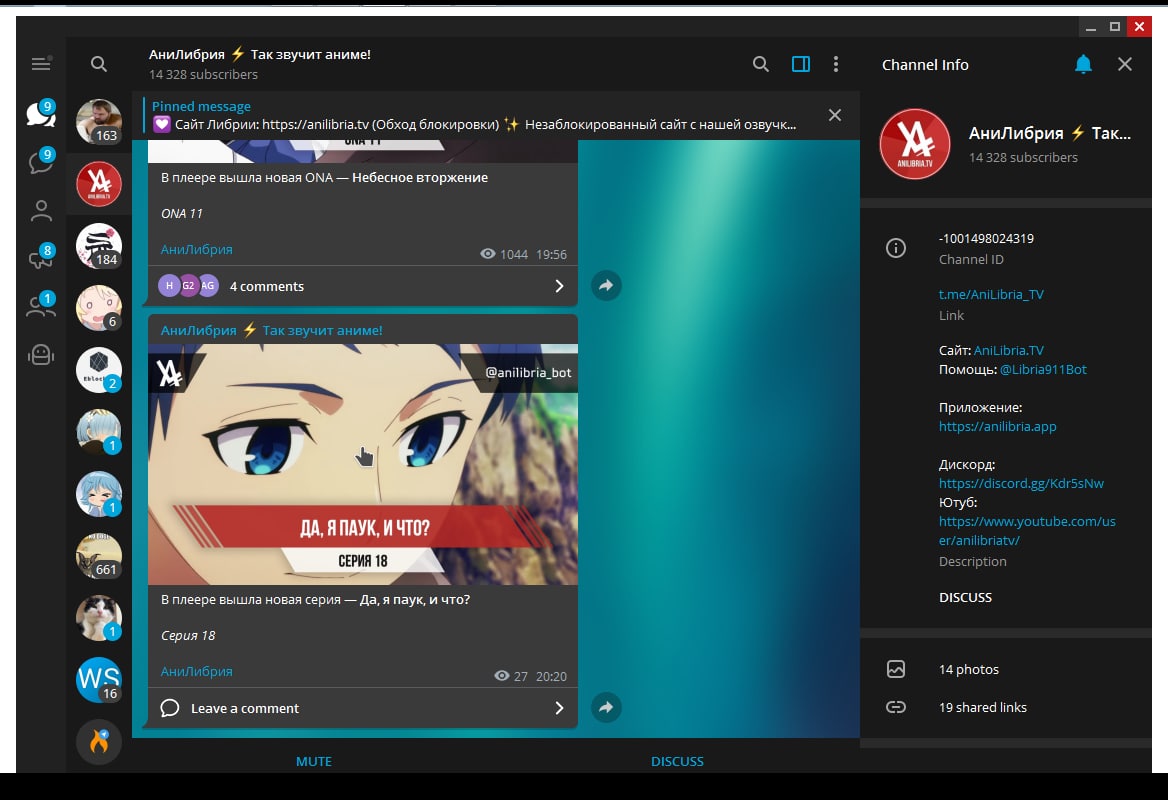The width and height of the screenshot is (1168, 800).
Task: Open the channels folder with 8 badge
Action: pyautogui.click(x=41, y=257)
